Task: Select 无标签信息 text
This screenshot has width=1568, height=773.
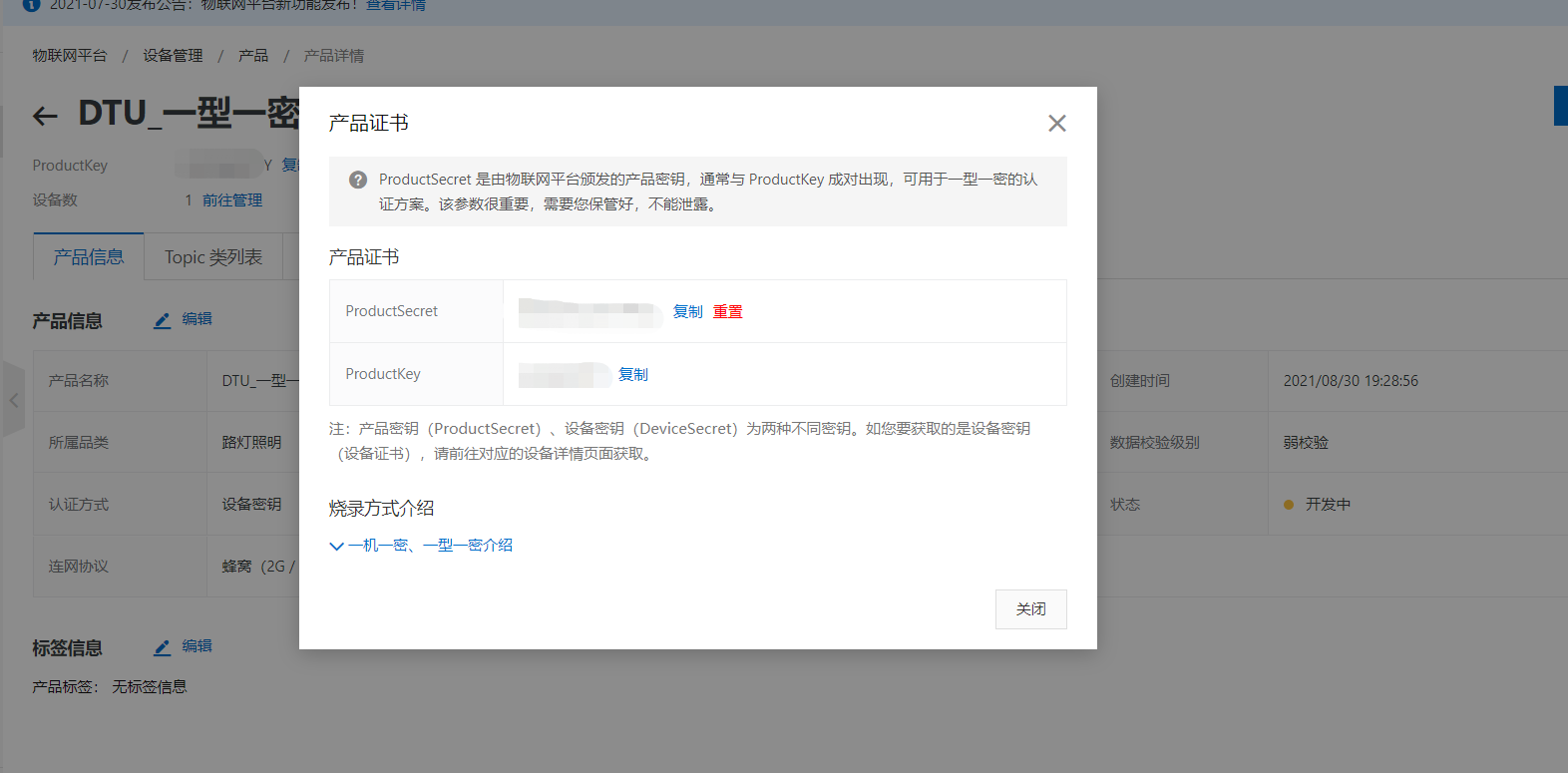Action: (x=150, y=687)
